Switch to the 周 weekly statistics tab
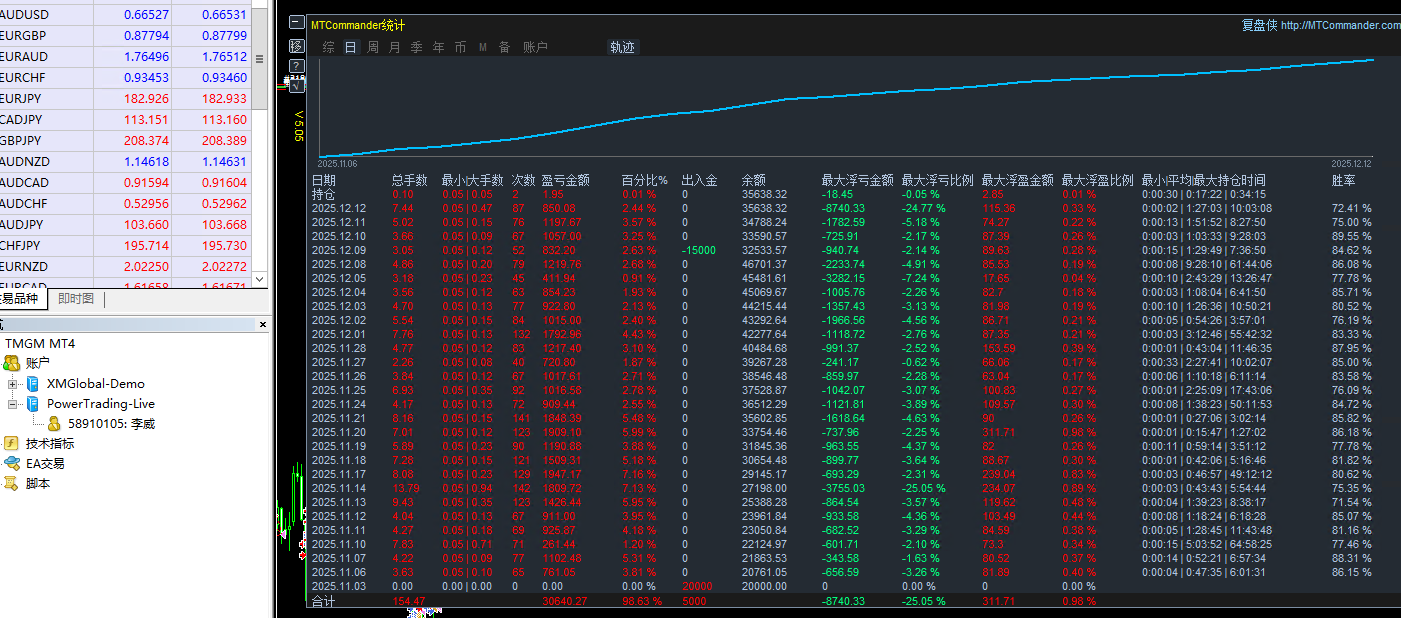 click(372, 47)
